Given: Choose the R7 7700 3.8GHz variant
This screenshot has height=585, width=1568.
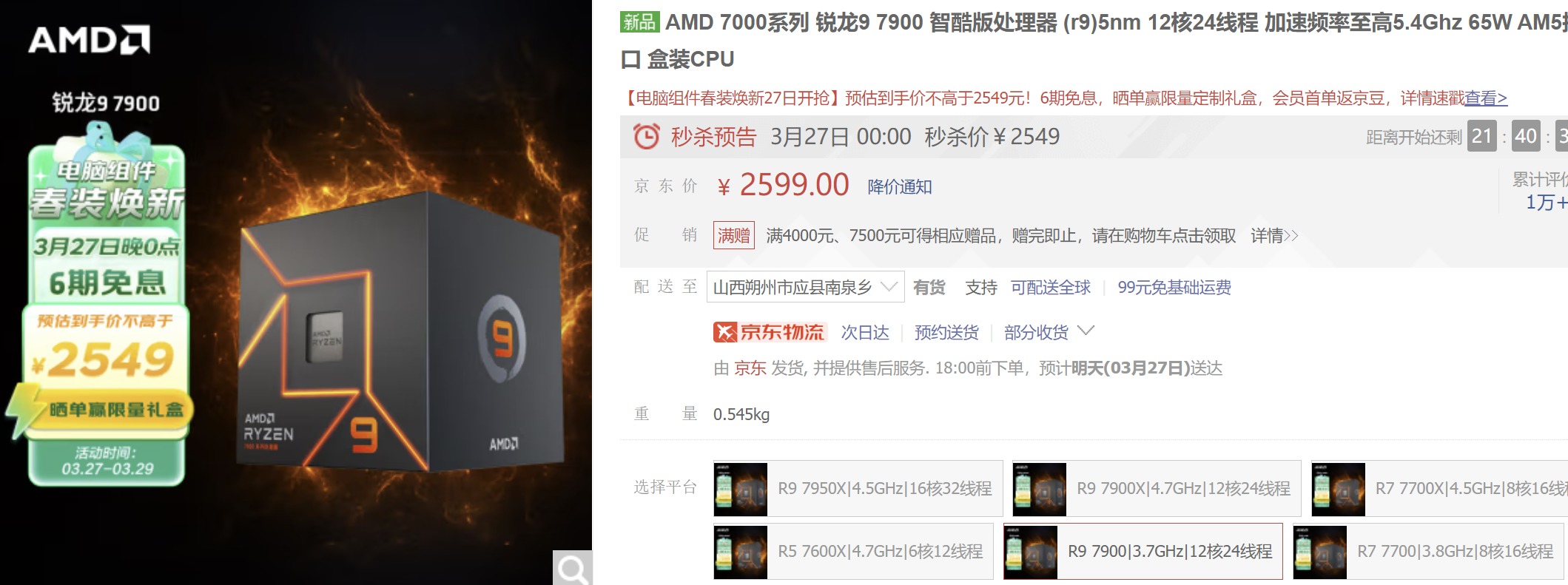Looking at the screenshot, I should [1428, 551].
